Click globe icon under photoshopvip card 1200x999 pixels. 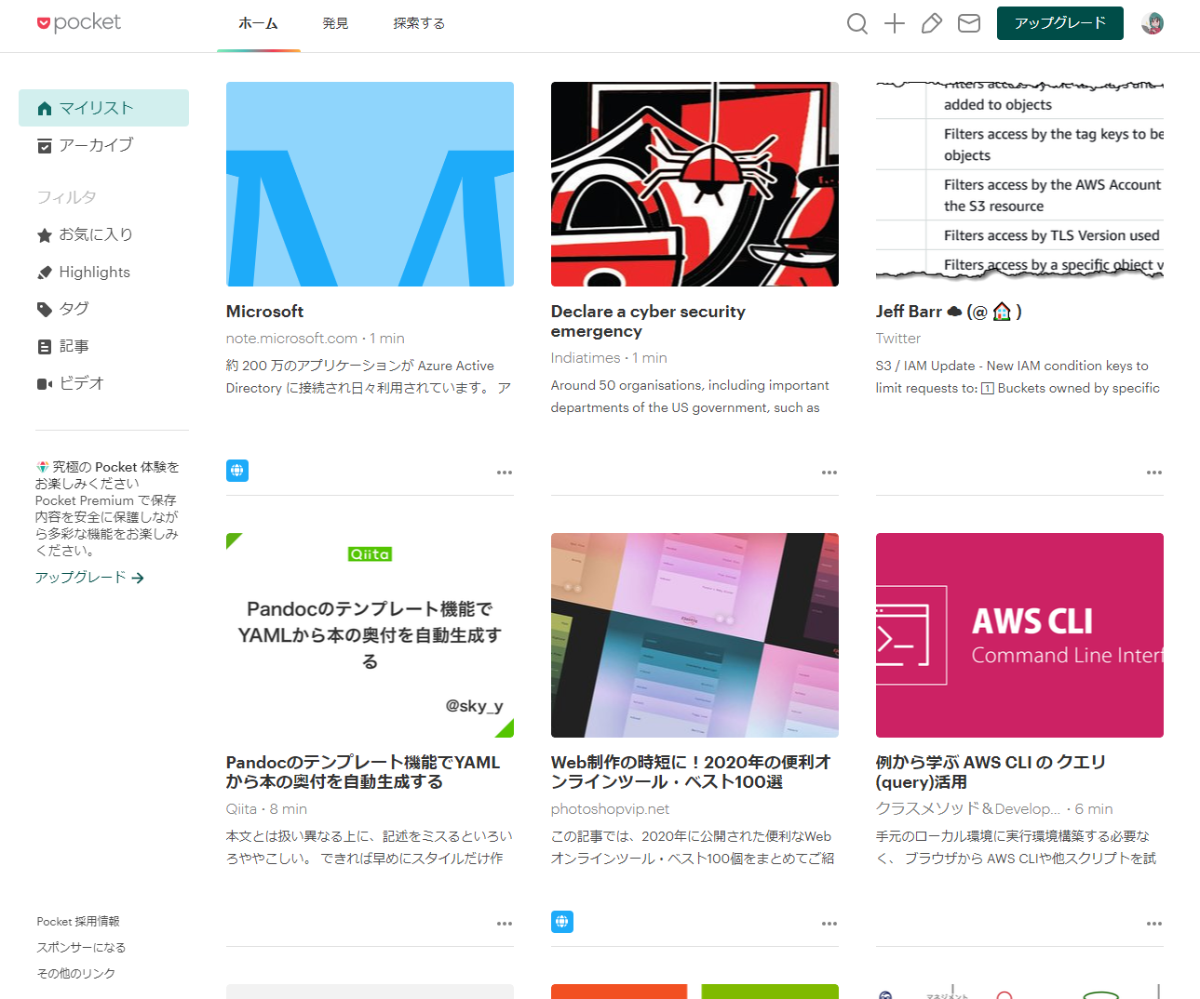562,922
